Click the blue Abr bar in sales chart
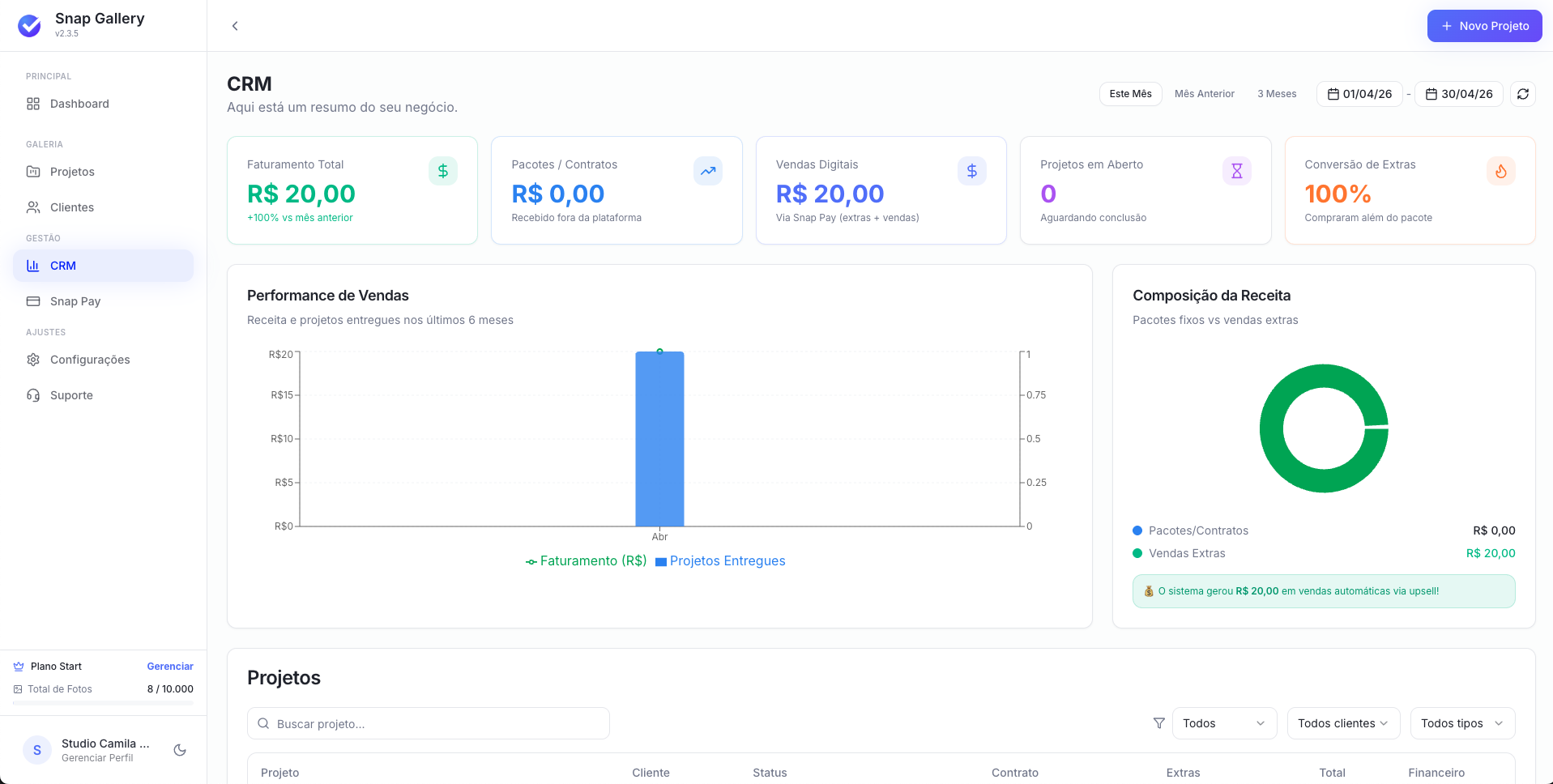This screenshot has height=784, width=1553. (659, 439)
